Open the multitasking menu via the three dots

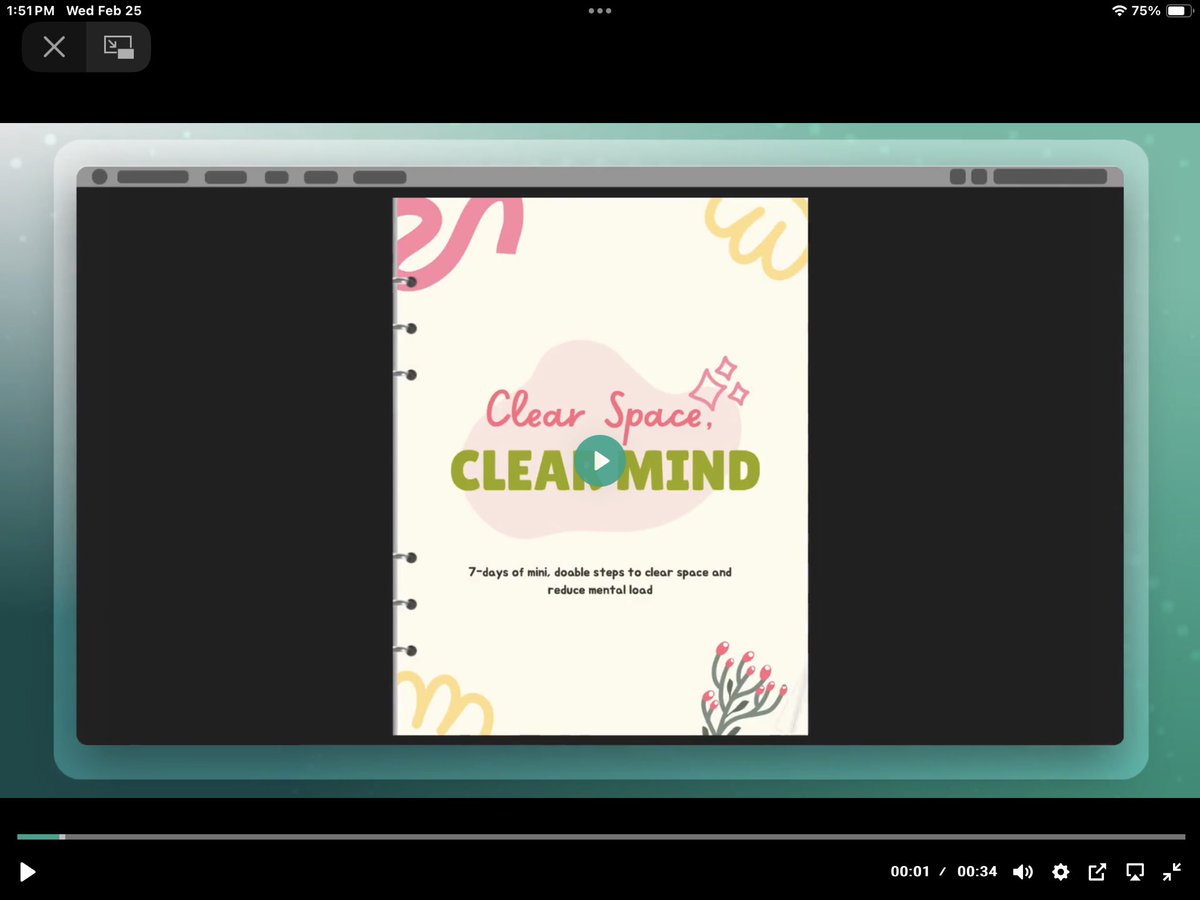600,10
